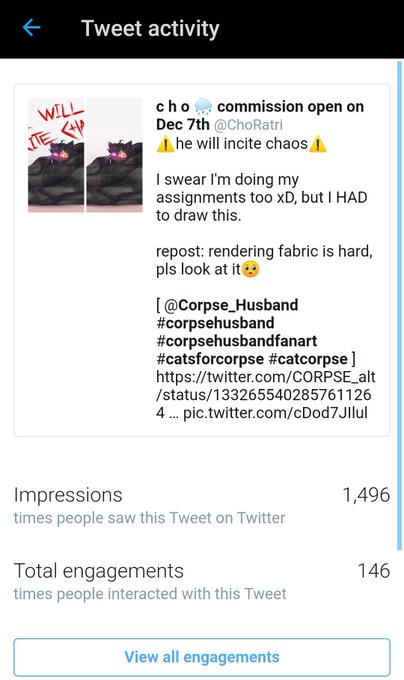Open the #corpsehusbandfanart hashtag

click(237, 341)
